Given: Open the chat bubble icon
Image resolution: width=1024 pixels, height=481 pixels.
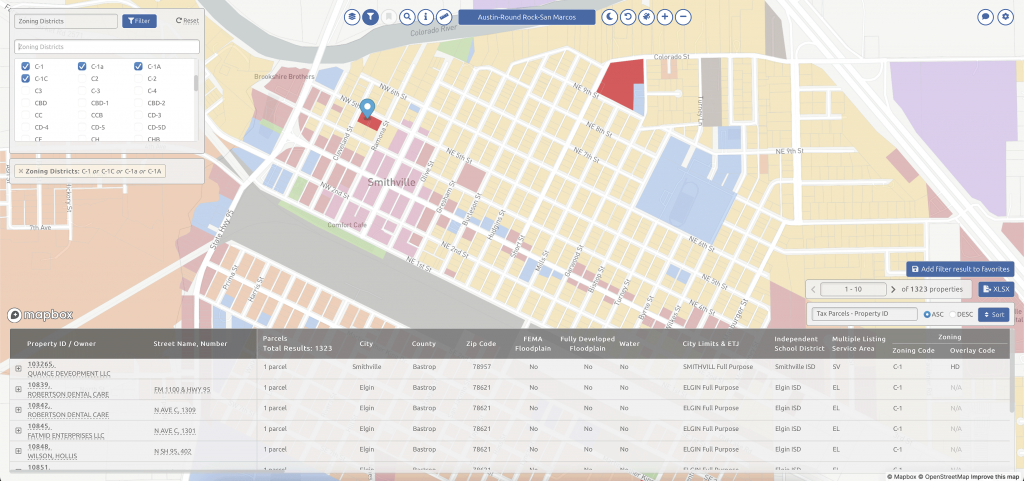Looking at the screenshot, I should point(985,17).
